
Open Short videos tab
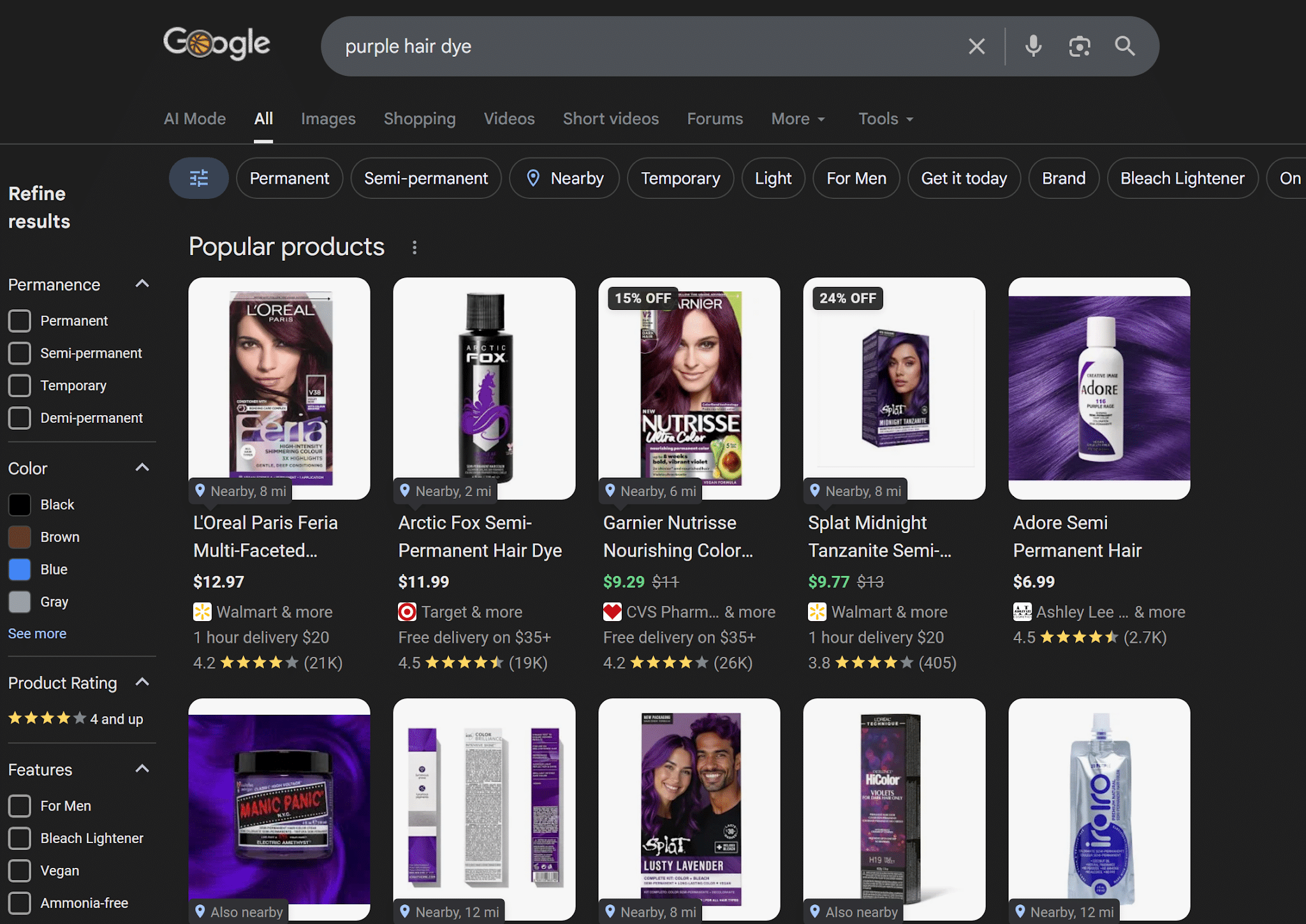611,119
